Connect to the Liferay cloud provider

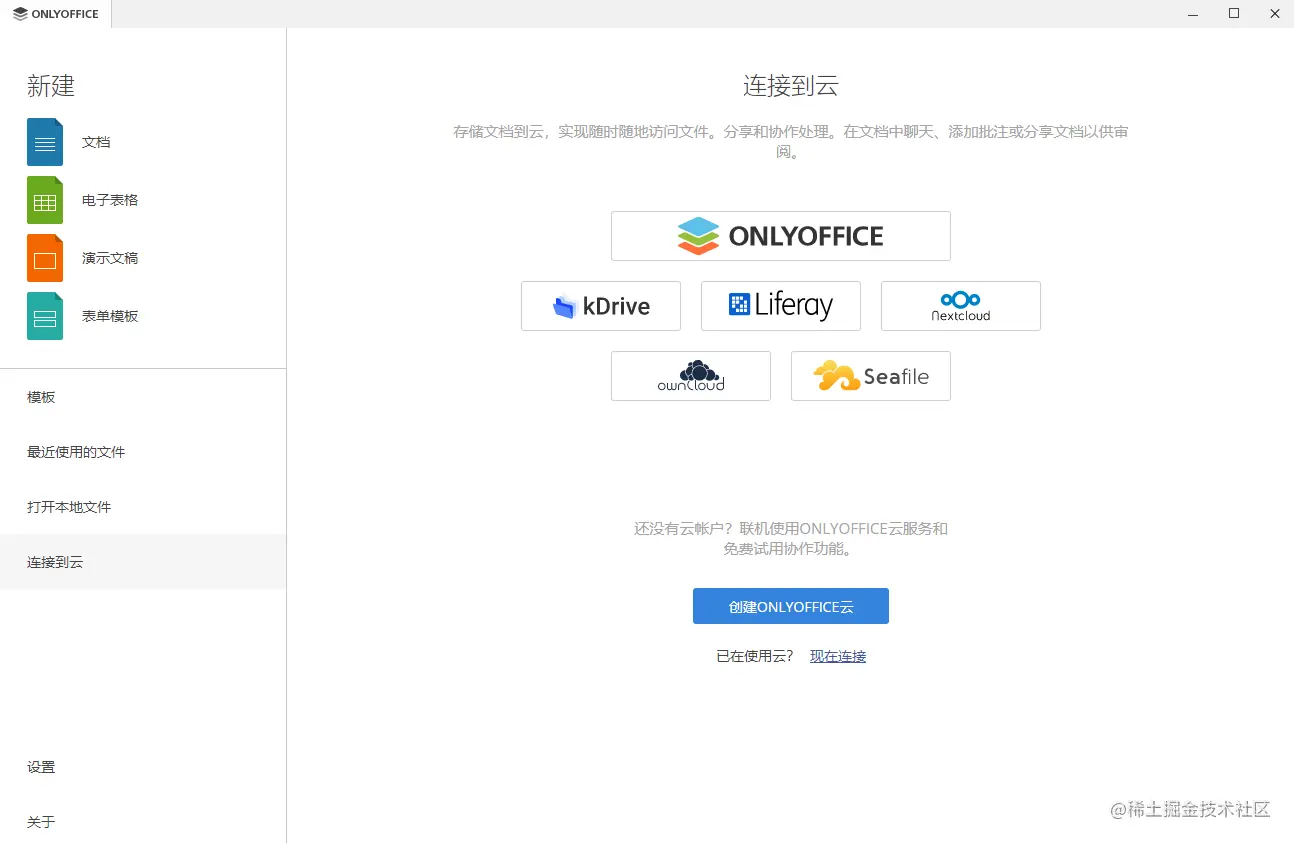(781, 306)
